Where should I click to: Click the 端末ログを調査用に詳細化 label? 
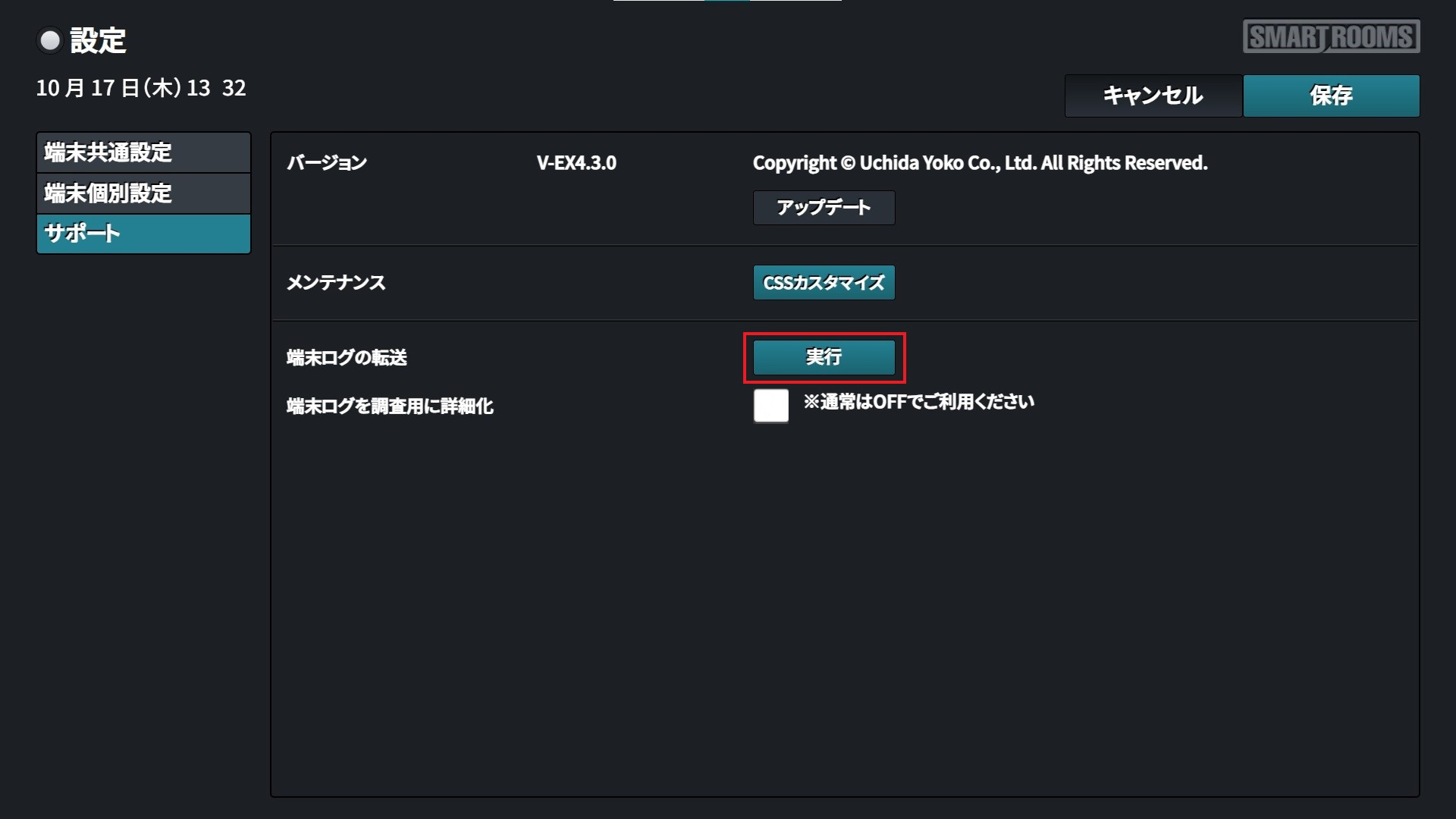point(390,406)
